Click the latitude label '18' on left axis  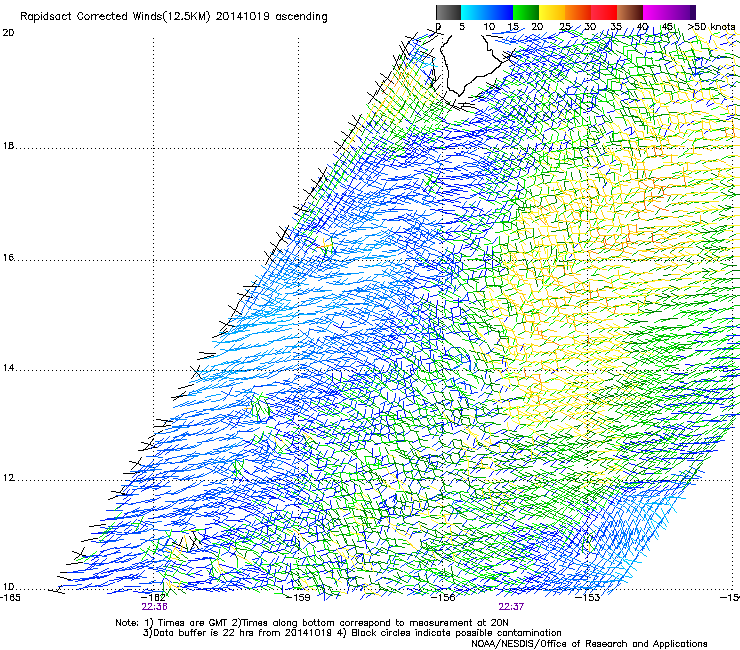click(x=8, y=146)
